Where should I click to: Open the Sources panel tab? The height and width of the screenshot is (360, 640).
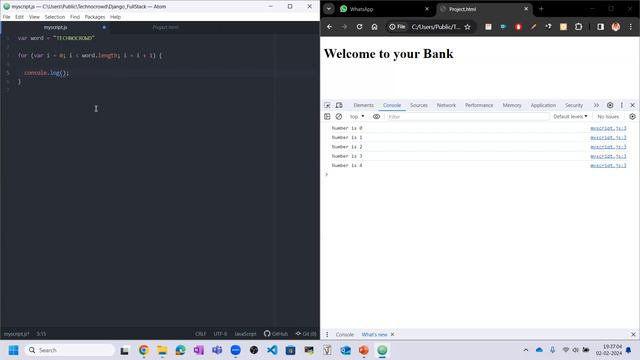click(419, 105)
